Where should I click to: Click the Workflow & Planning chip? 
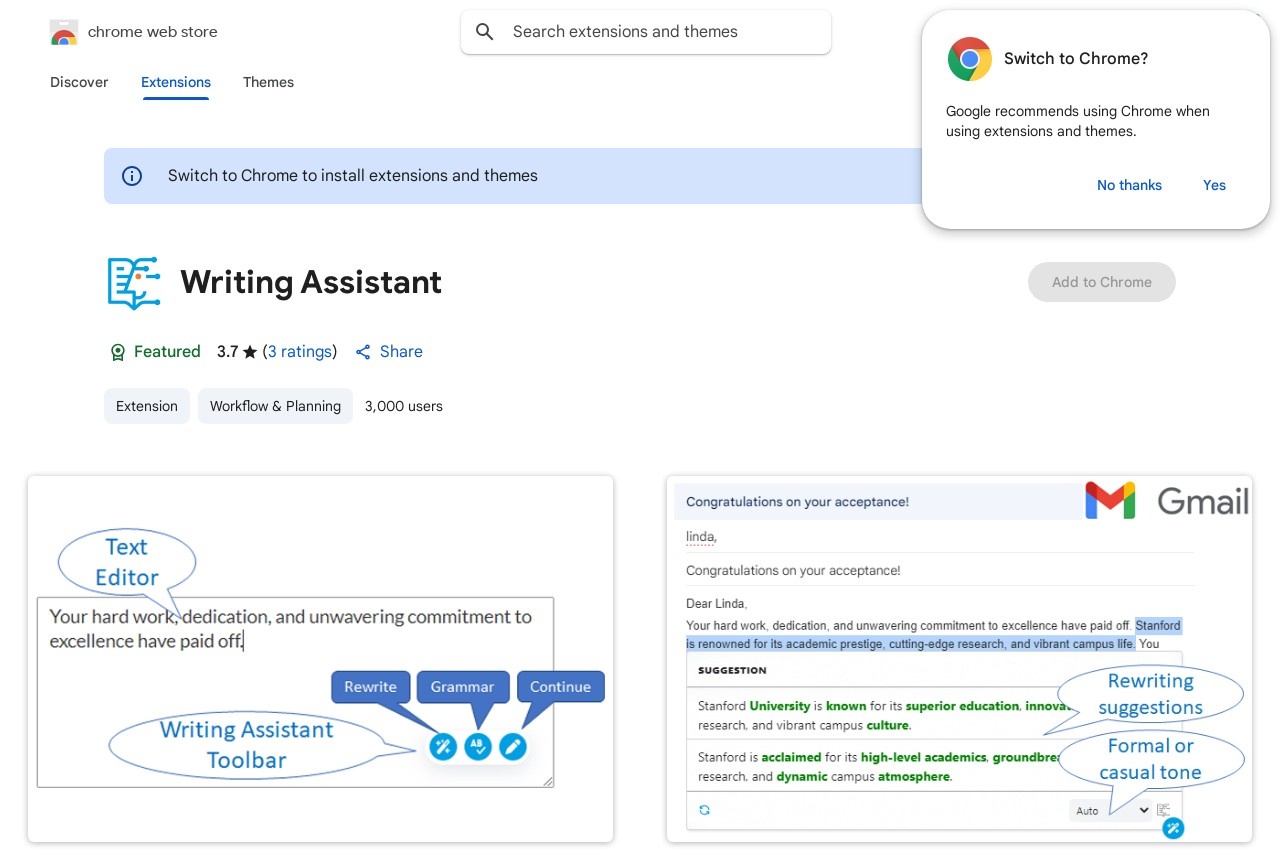275,406
